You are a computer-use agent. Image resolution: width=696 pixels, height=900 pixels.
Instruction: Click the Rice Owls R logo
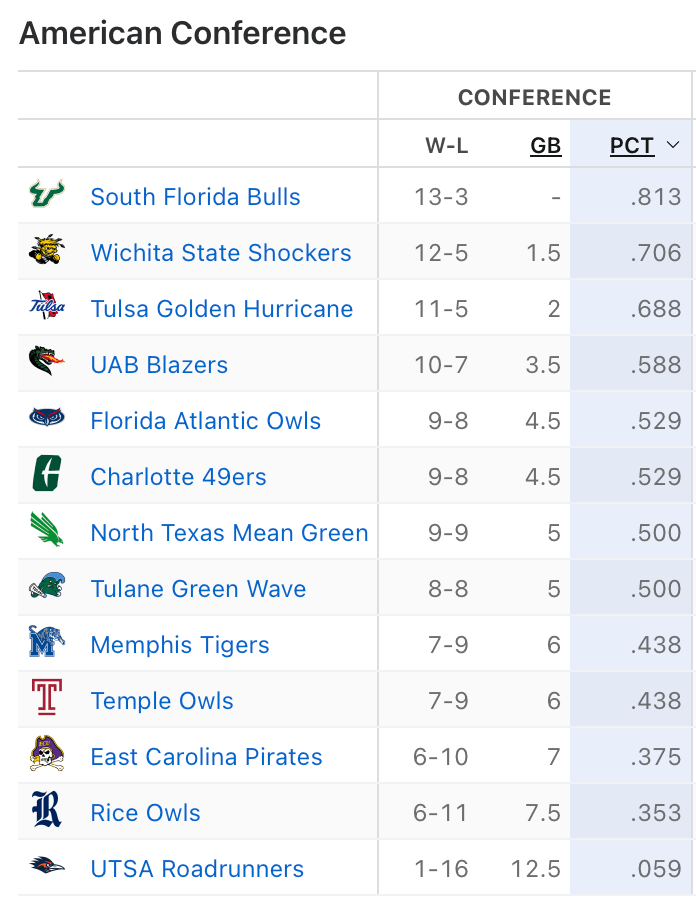pyautogui.click(x=47, y=812)
